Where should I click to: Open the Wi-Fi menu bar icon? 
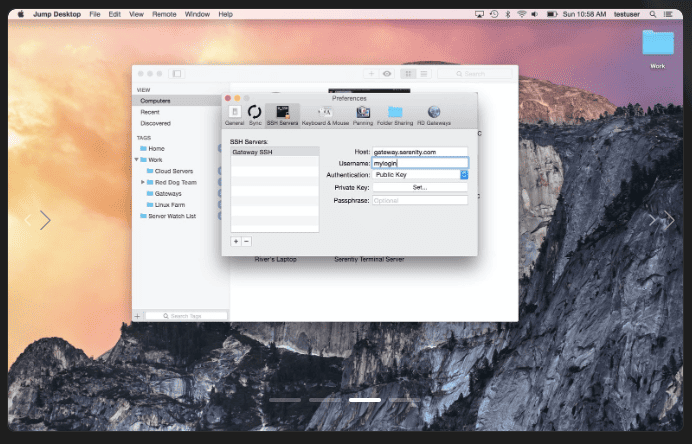pyautogui.click(x=522, y=14)
